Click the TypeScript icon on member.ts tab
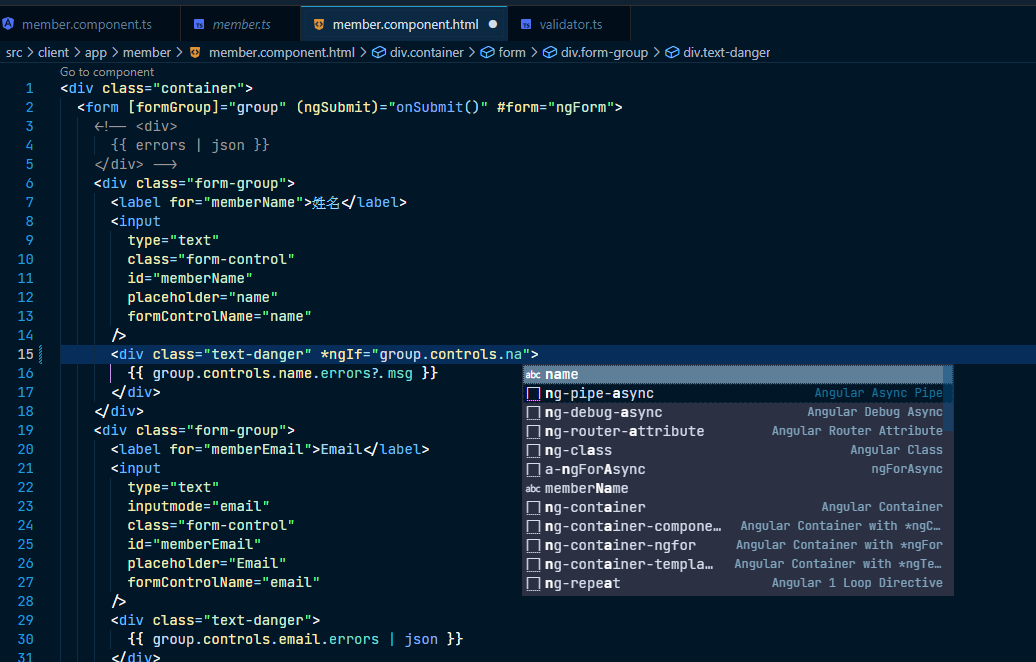Image resolution: width=1036 pixels, height=662 pixels. coord(198,23)
